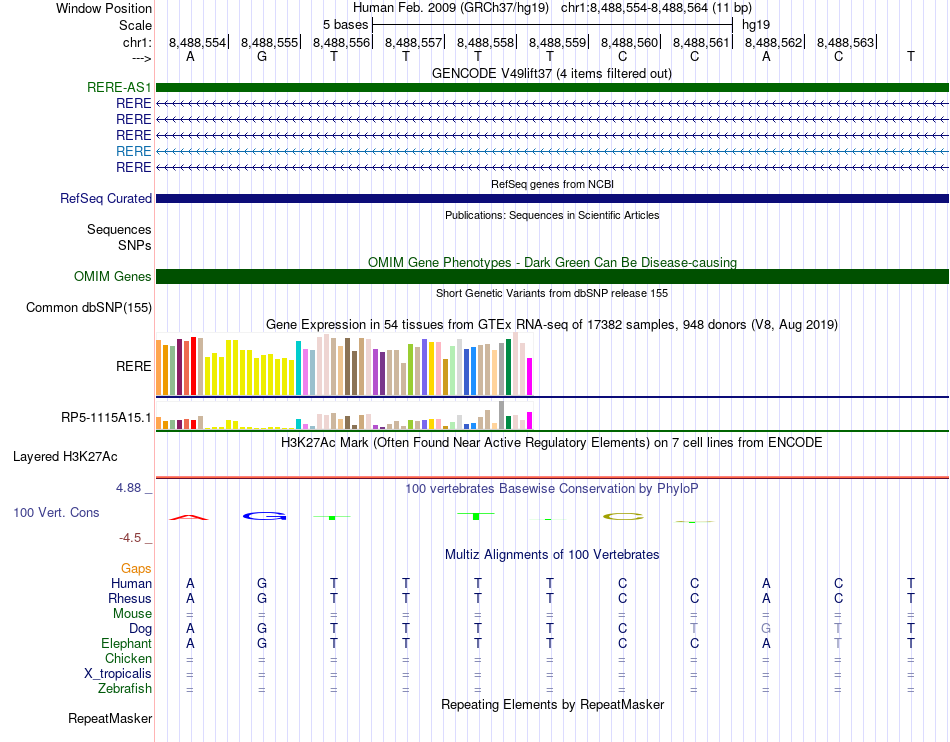The height and width of the screenshot is (742, 950).
Task: Click the H3K27Ac Mark track title
Action: click(552, 442)
